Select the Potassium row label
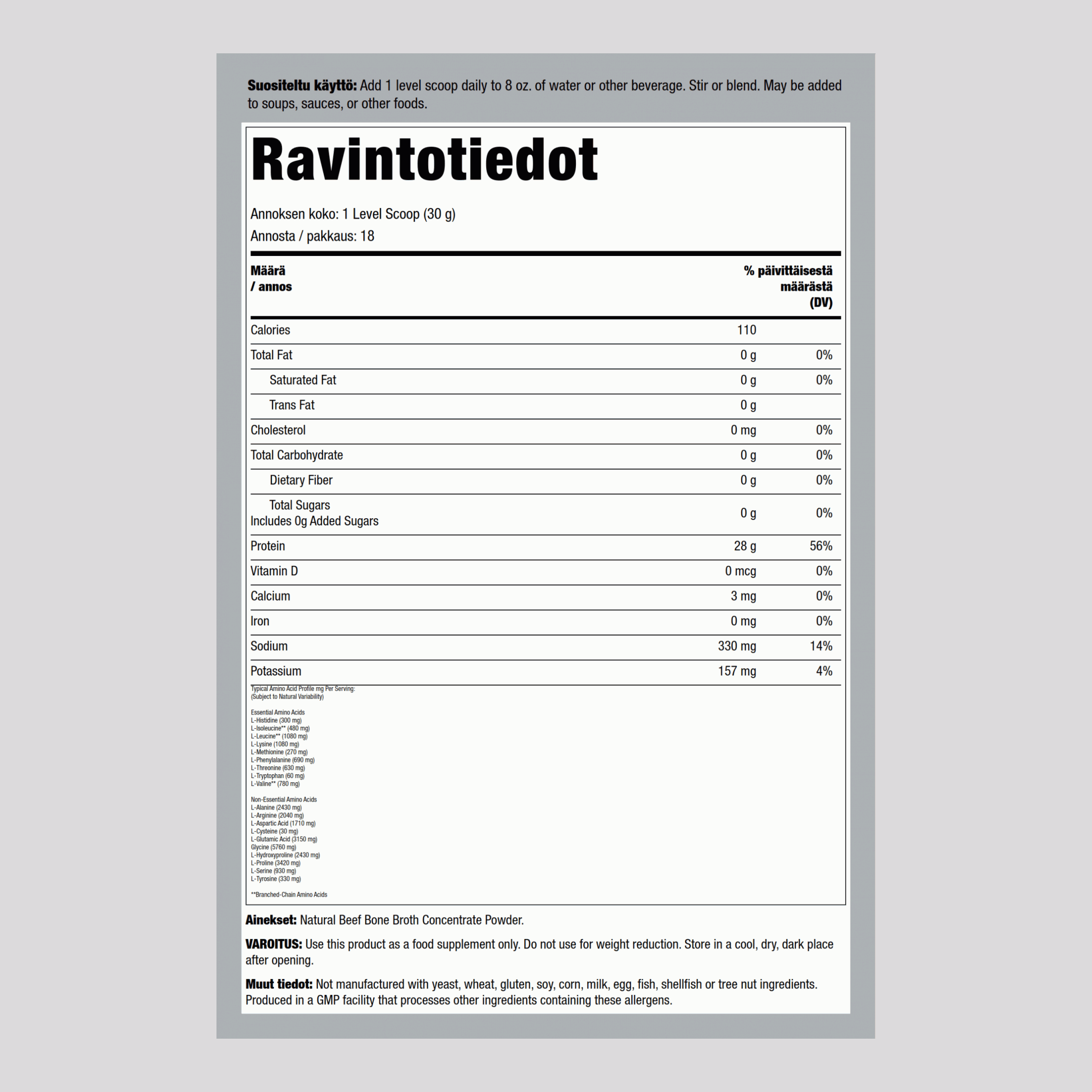 click(276, 671)
